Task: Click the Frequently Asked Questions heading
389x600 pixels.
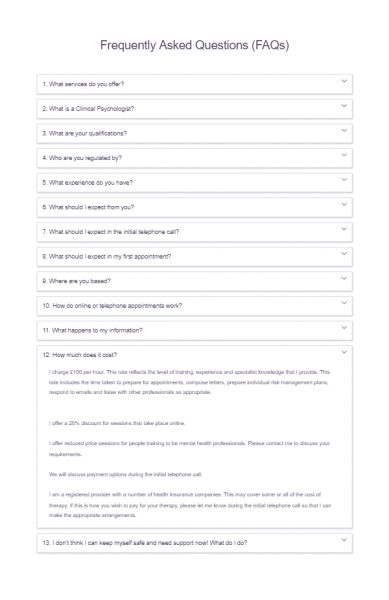Action: tap(195, 45)
